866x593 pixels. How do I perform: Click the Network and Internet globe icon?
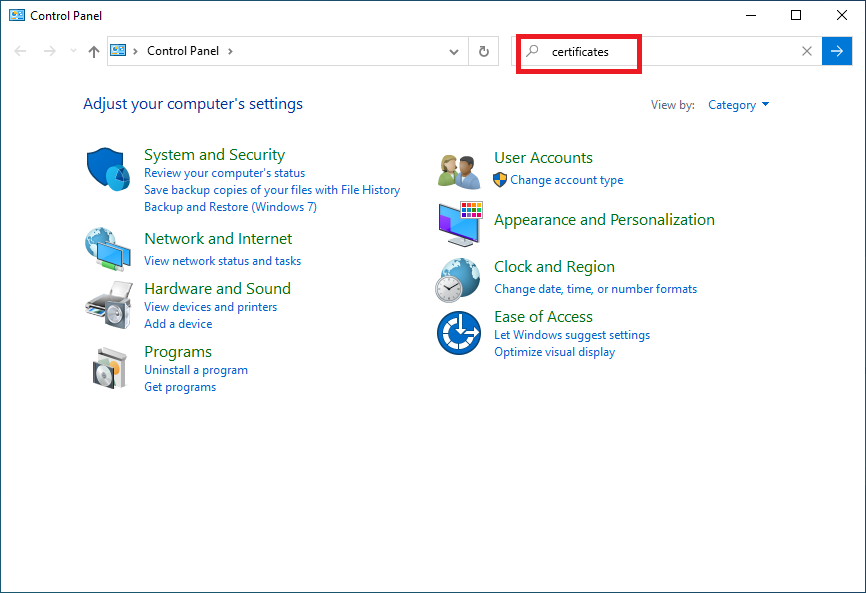click(108, 249)
